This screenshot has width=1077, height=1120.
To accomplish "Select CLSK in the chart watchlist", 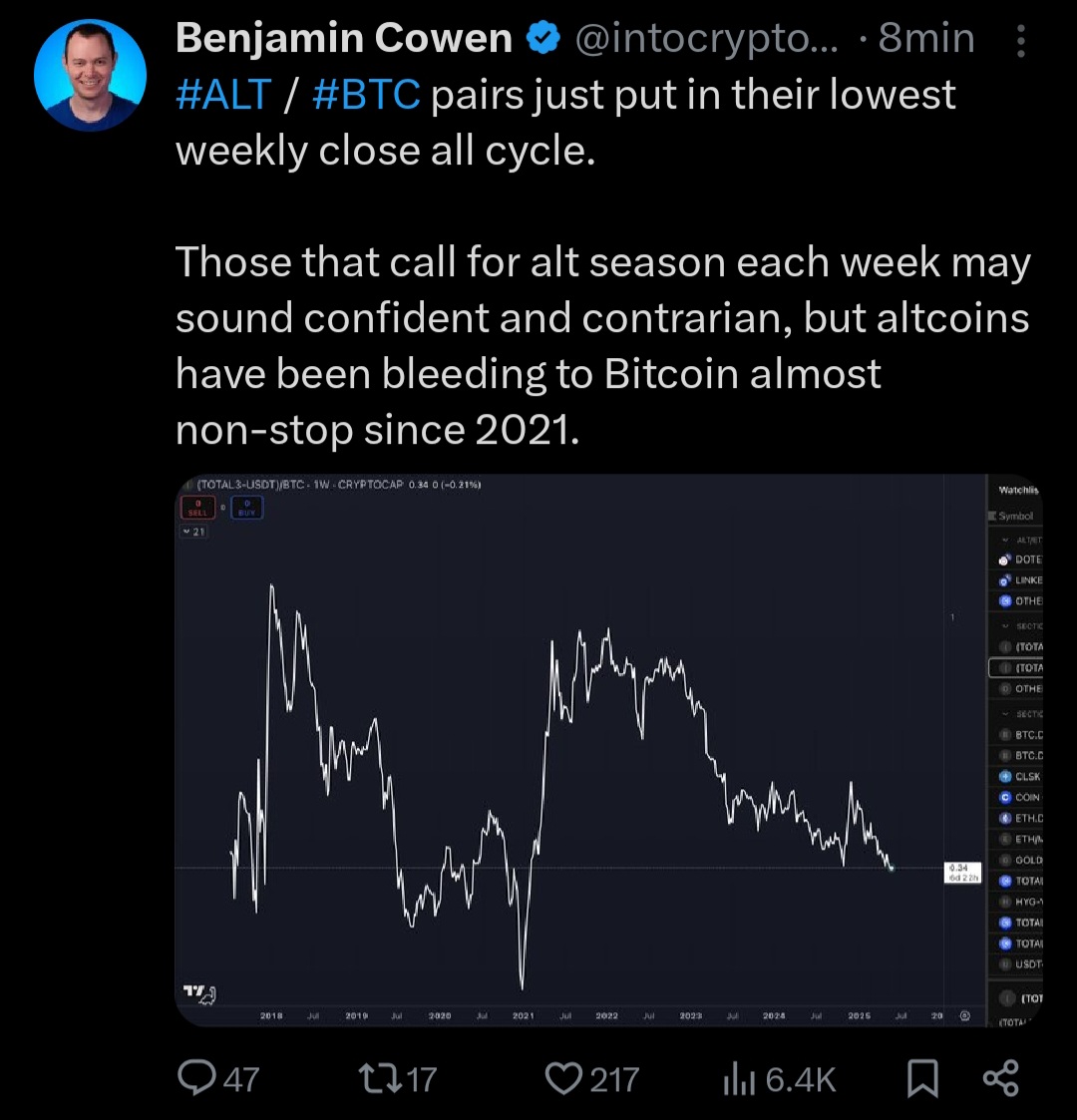I will 1020,777.
